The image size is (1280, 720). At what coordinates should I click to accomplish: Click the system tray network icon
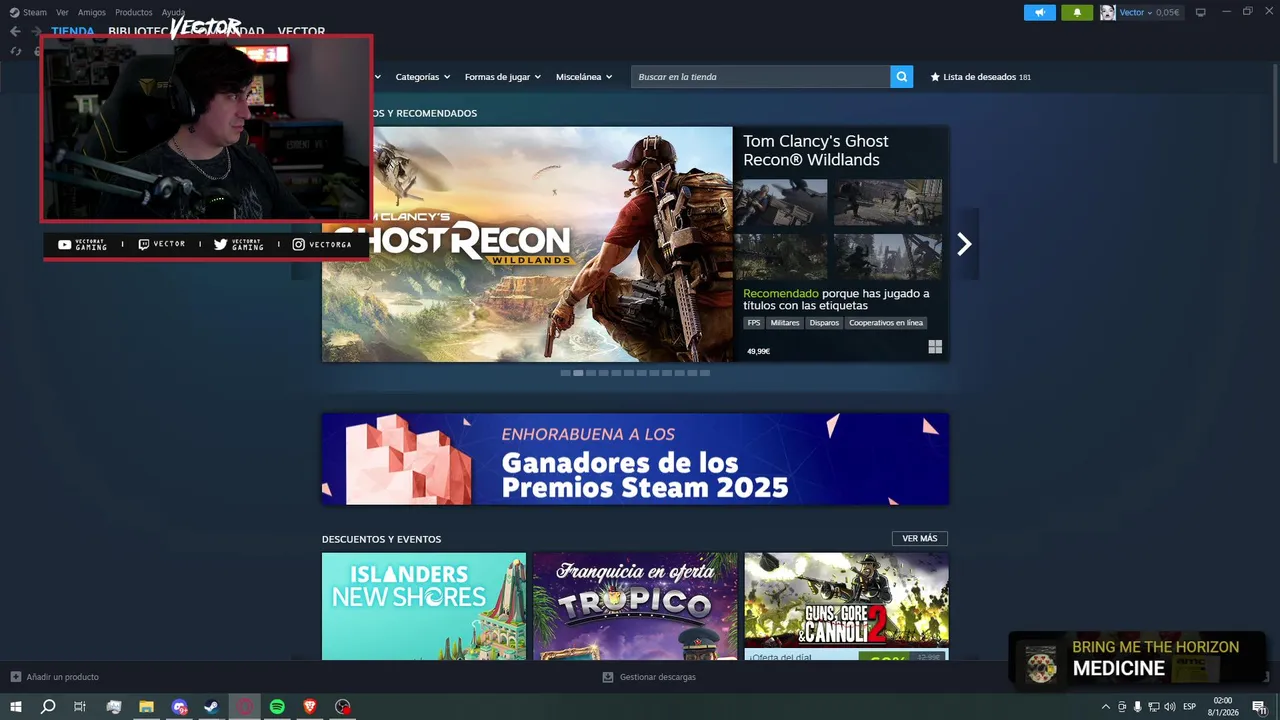click(x=1153, y=707)
